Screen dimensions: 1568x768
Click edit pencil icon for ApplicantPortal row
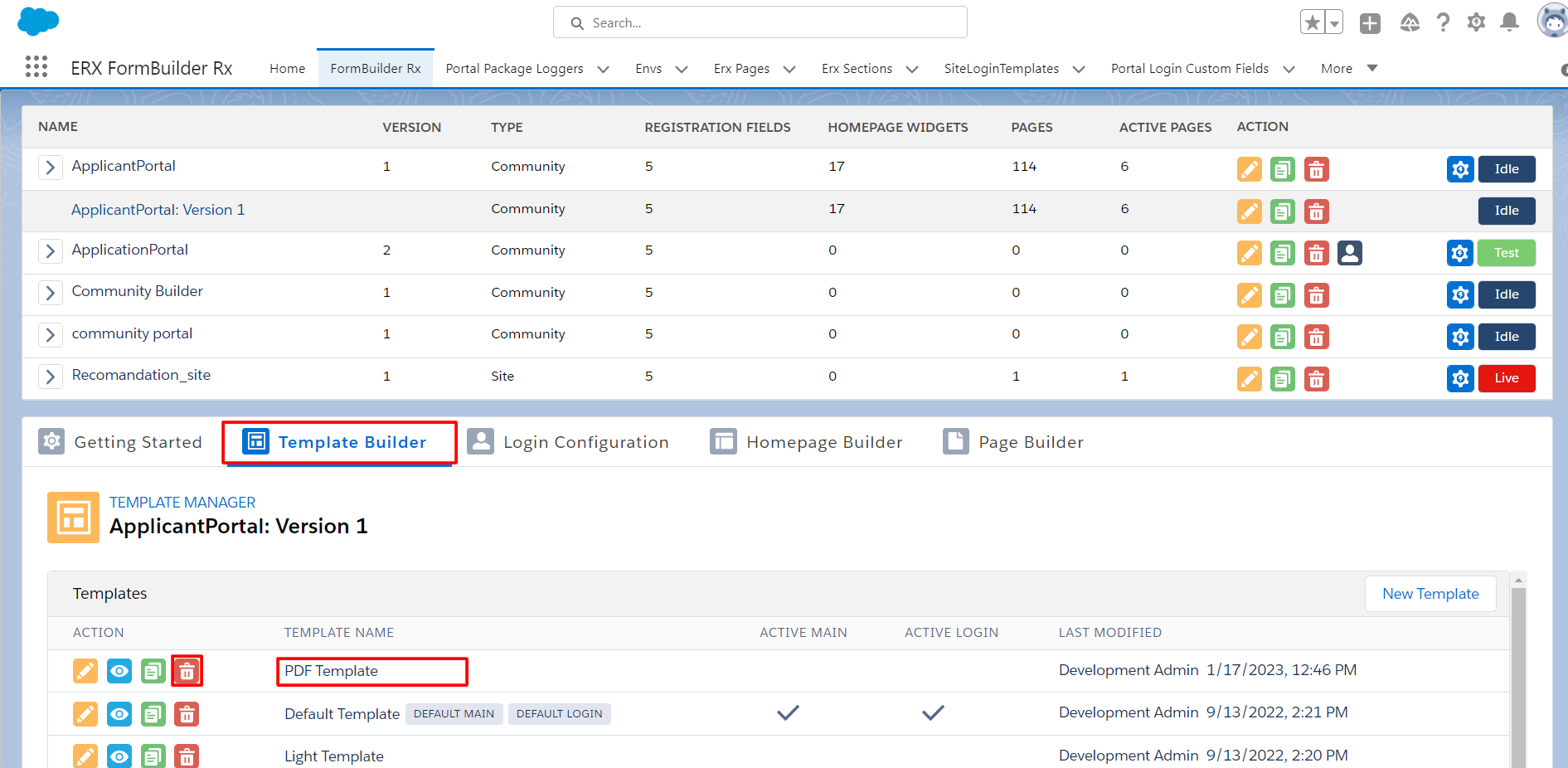tap(1249, 169)
